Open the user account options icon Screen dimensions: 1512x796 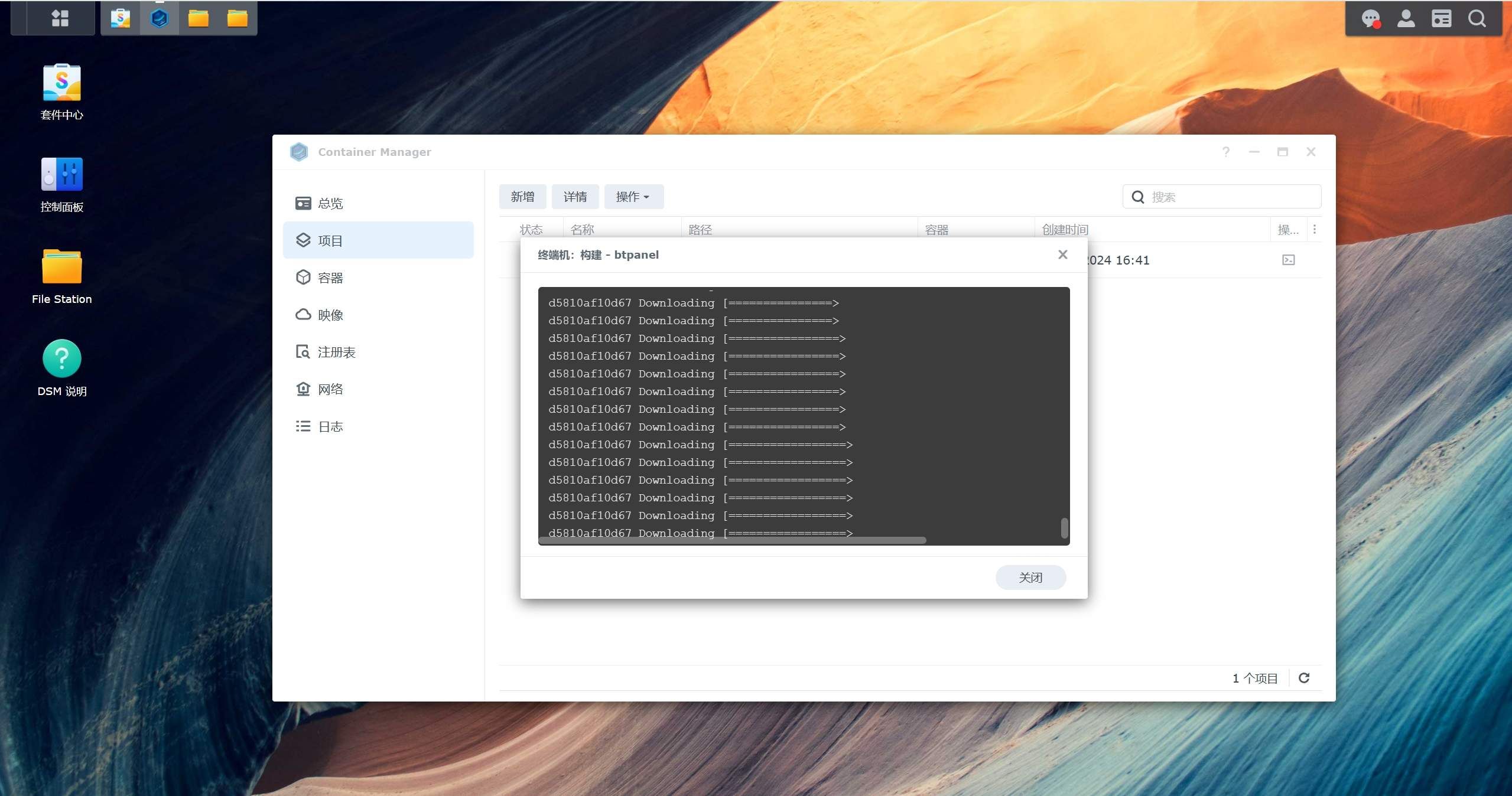[1406, 18]
